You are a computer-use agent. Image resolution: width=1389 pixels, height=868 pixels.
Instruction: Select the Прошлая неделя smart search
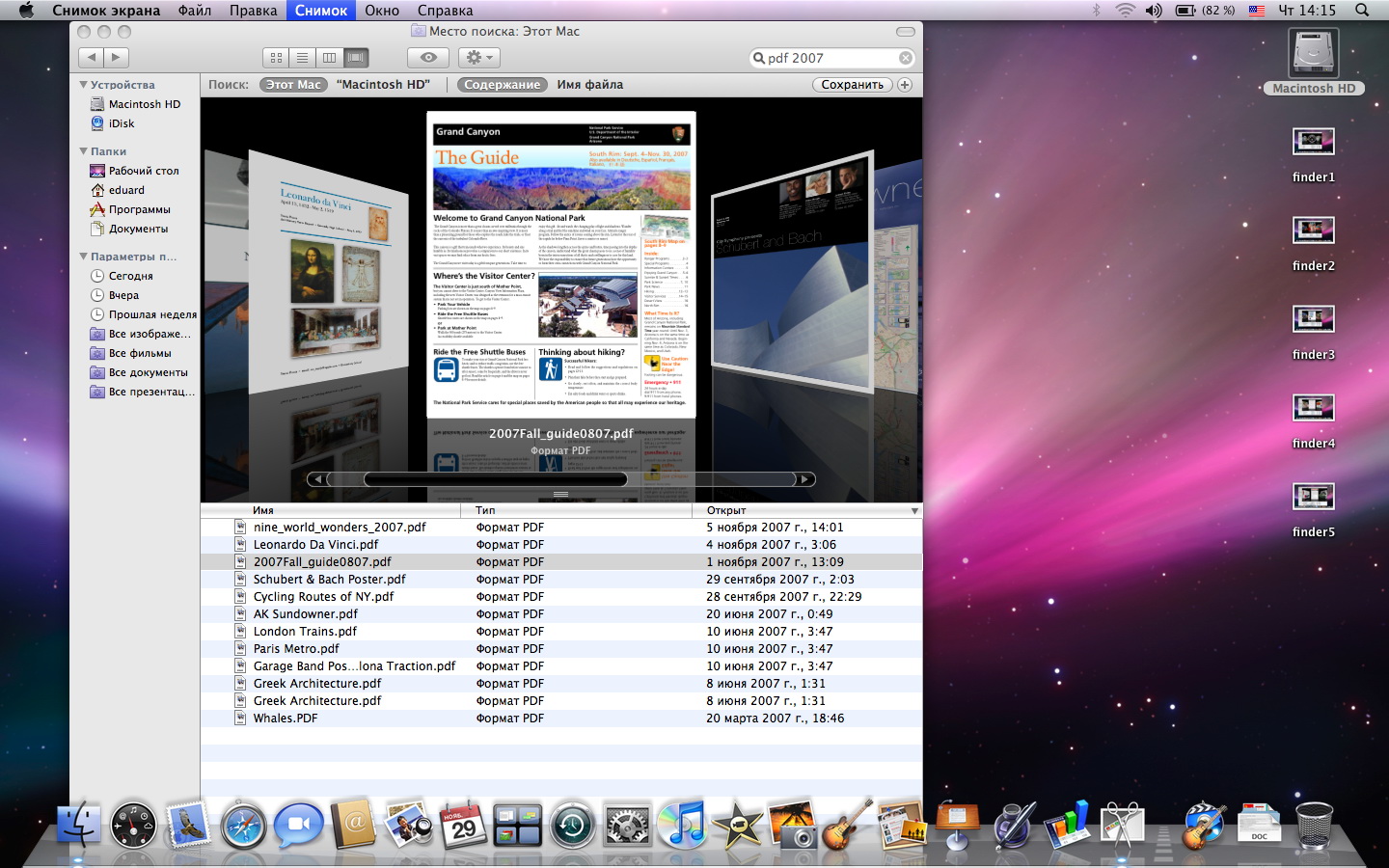coord(143,314)
